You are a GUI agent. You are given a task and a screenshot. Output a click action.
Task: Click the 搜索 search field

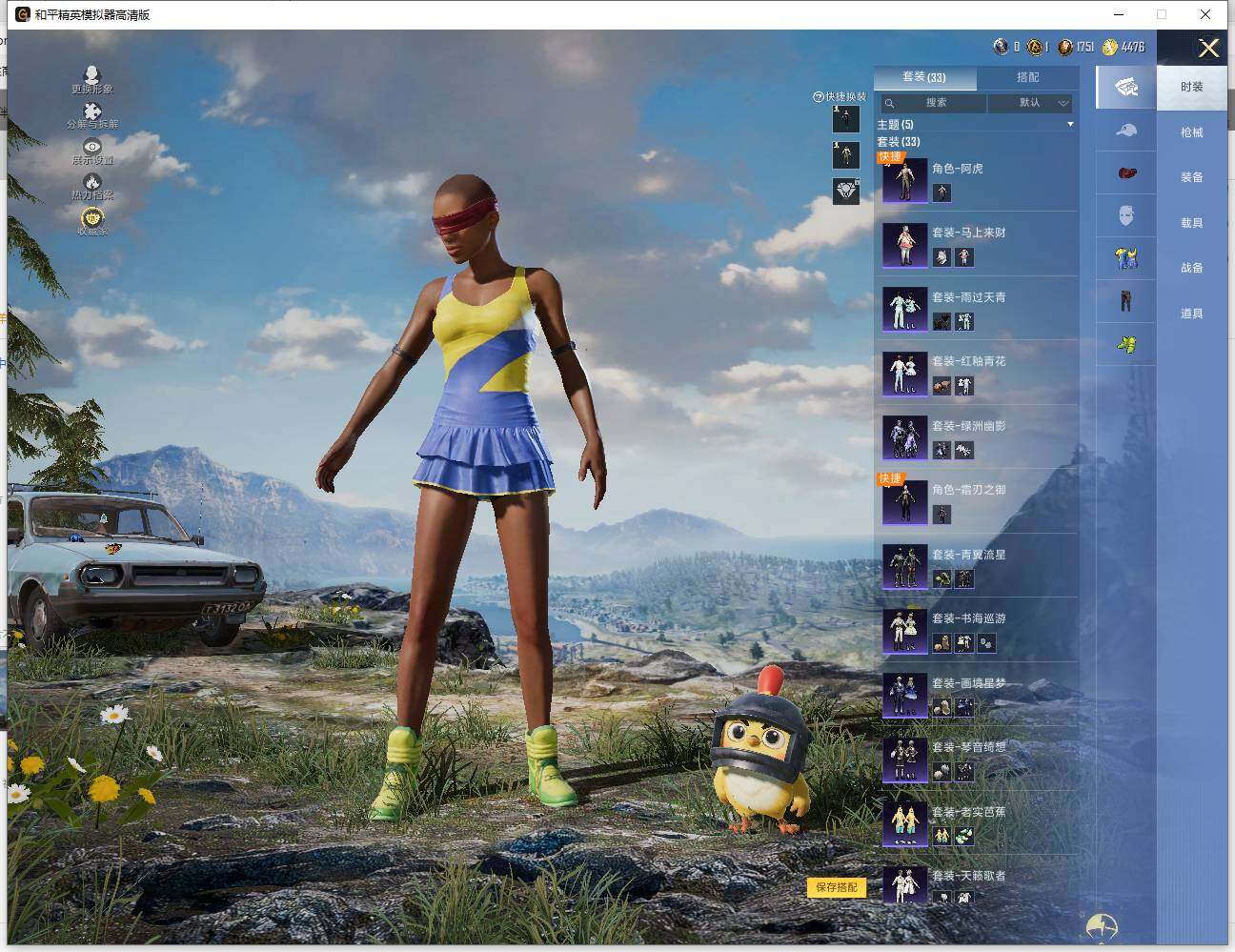point(936,103)
